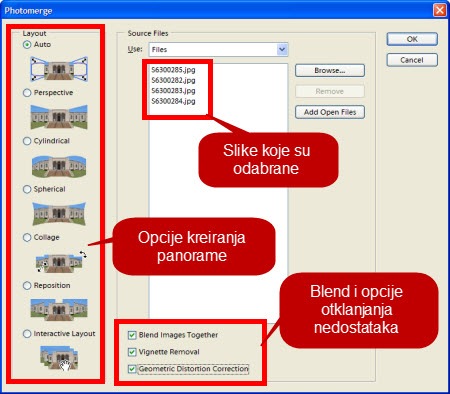This screenshot has width=450, height=394.
Task: Confirm with the OK button
Action: (412, 39)
